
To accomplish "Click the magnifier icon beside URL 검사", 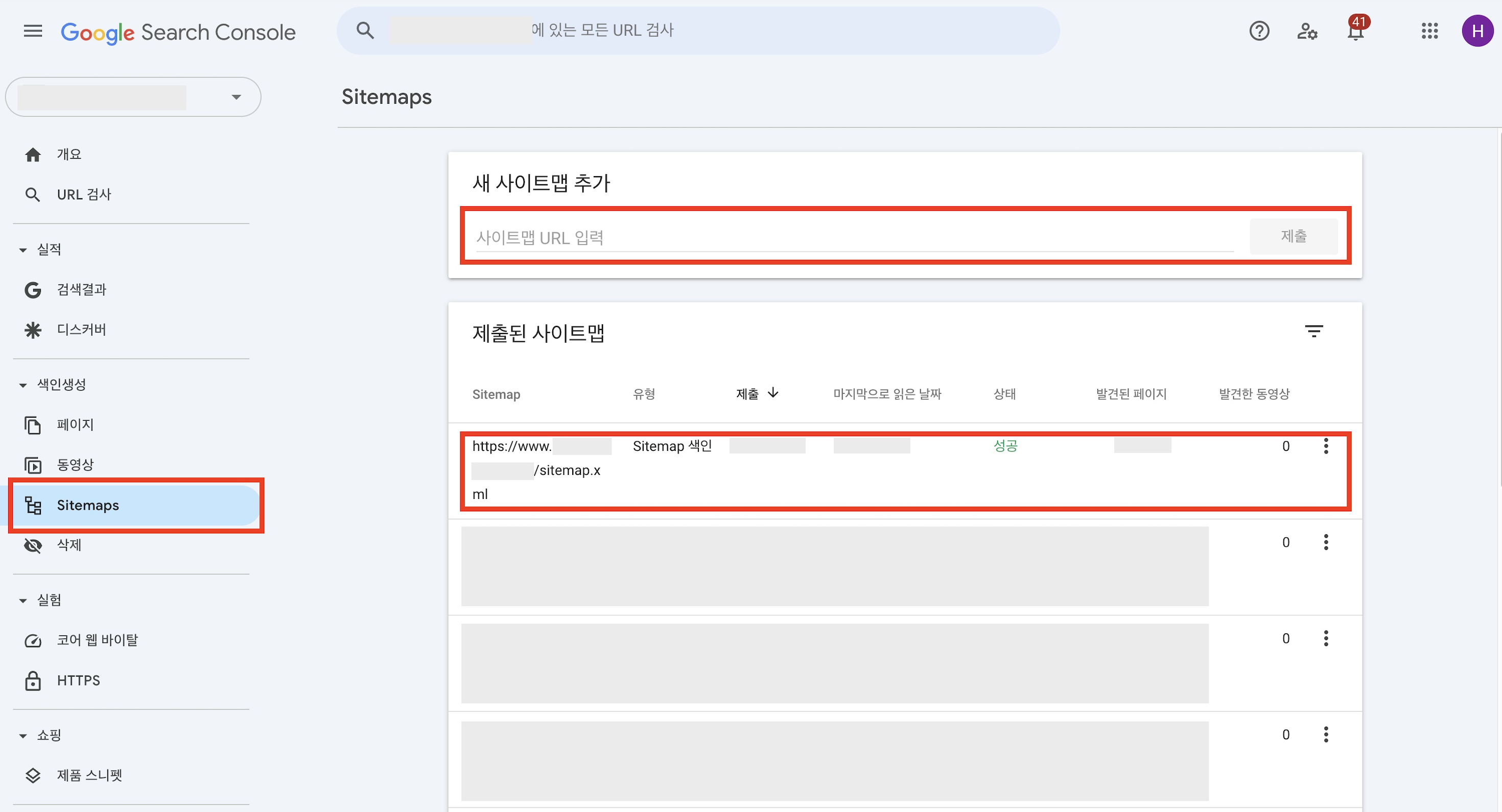I will pos(33,195).
